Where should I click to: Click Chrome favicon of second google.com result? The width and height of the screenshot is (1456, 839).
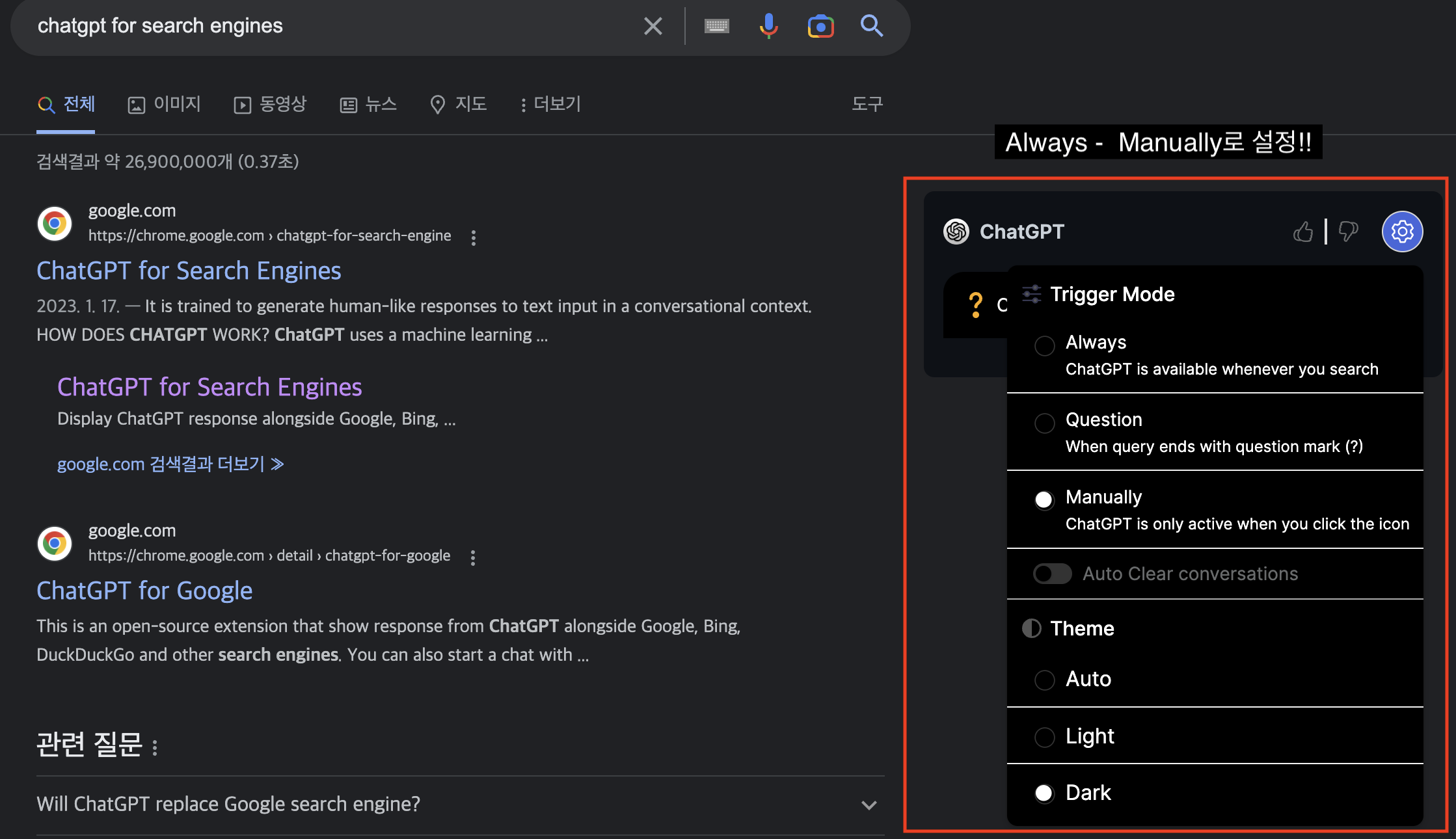coord(55,544)
